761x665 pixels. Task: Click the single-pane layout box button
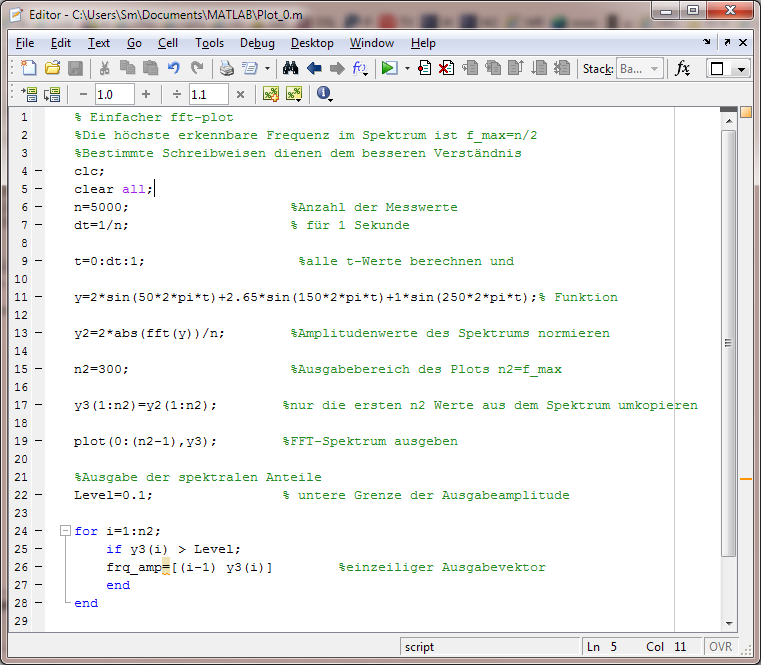tap(717, 69)
